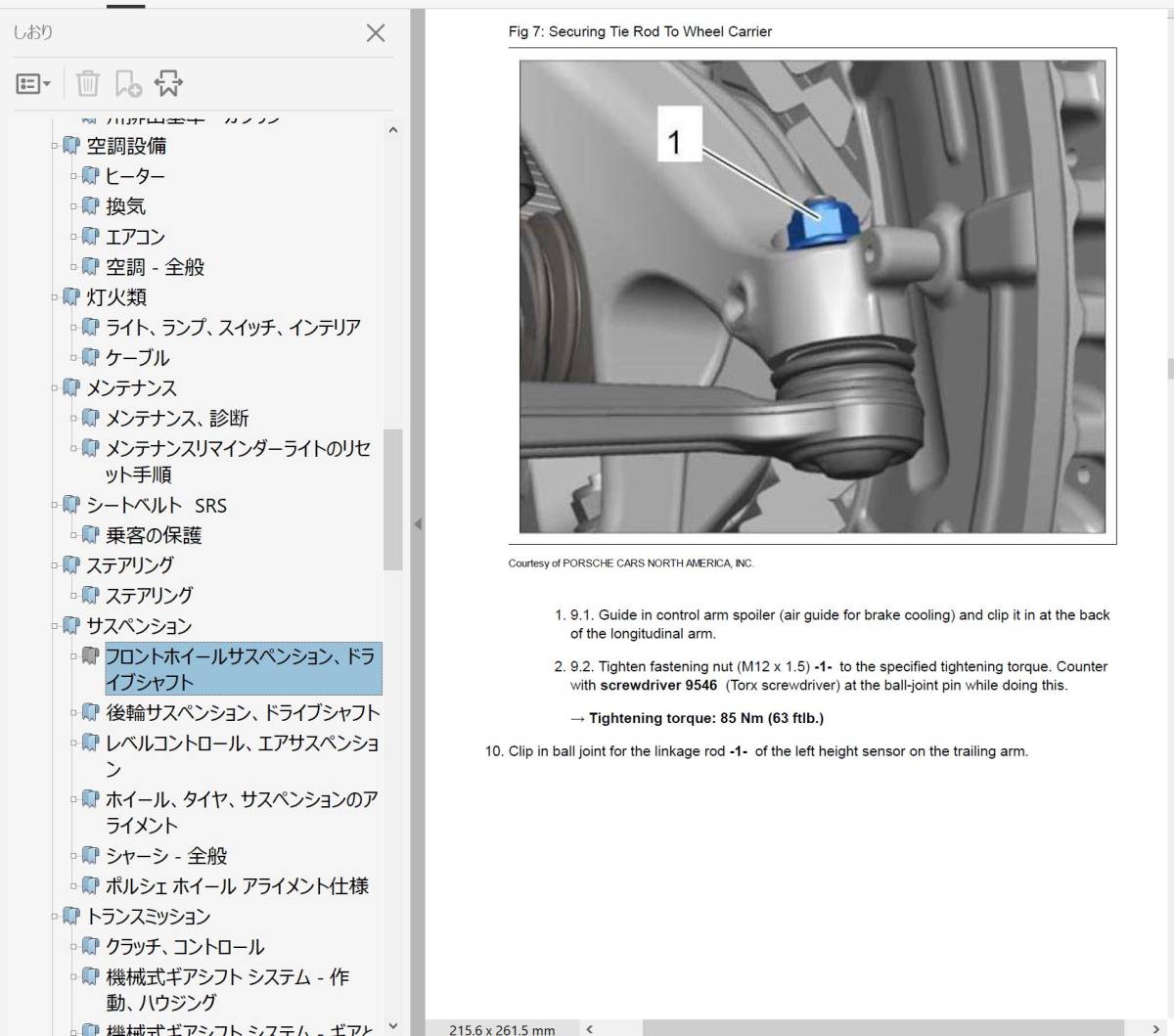Image resolution: width=1174 pixels, height=1036 pixels.
Task: Click bookmark icon beside シートベルト SRS
Action: pos(71,505)
